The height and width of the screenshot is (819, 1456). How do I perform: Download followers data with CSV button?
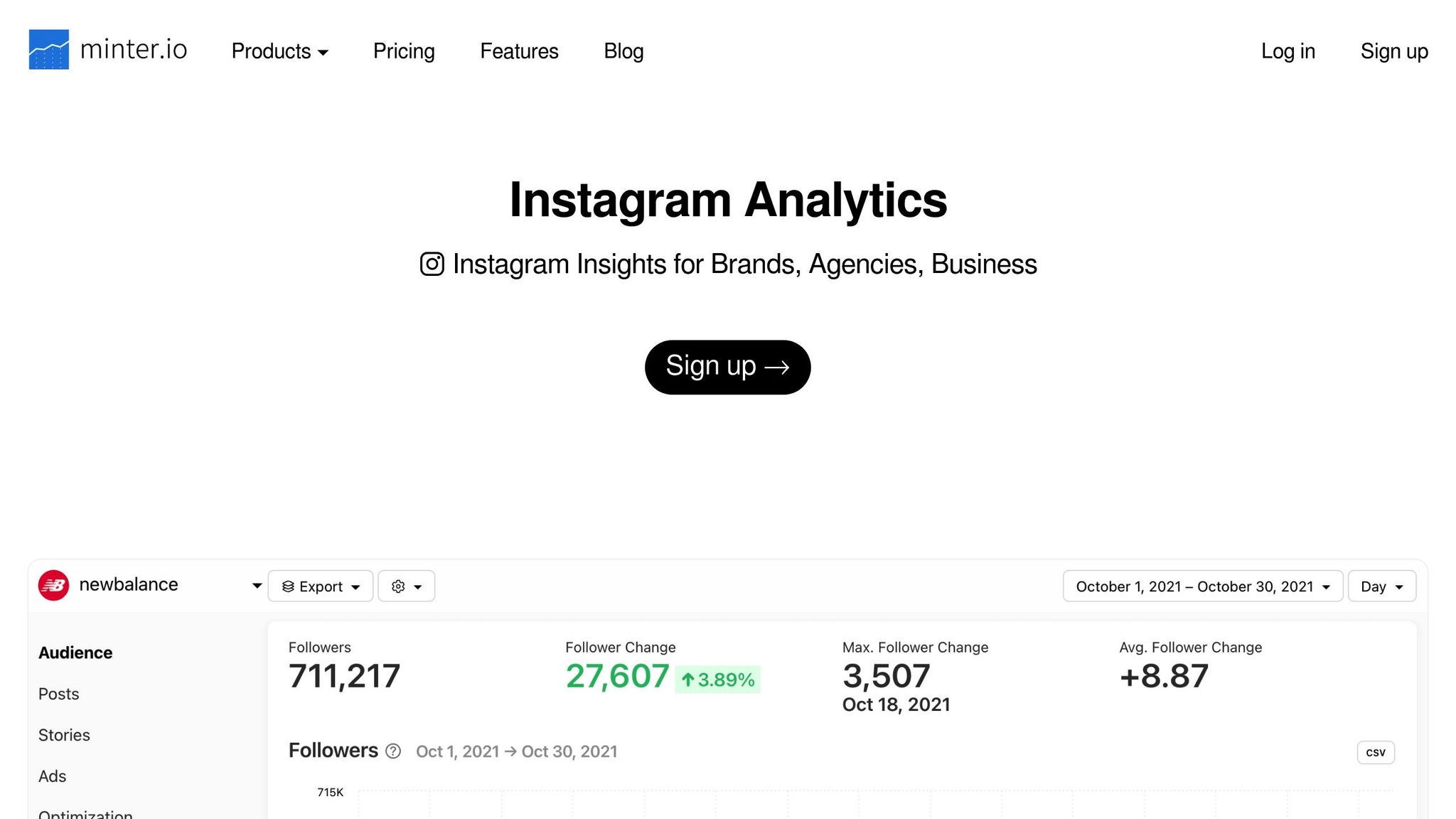pyautogui.click(x=1375, y=752)
